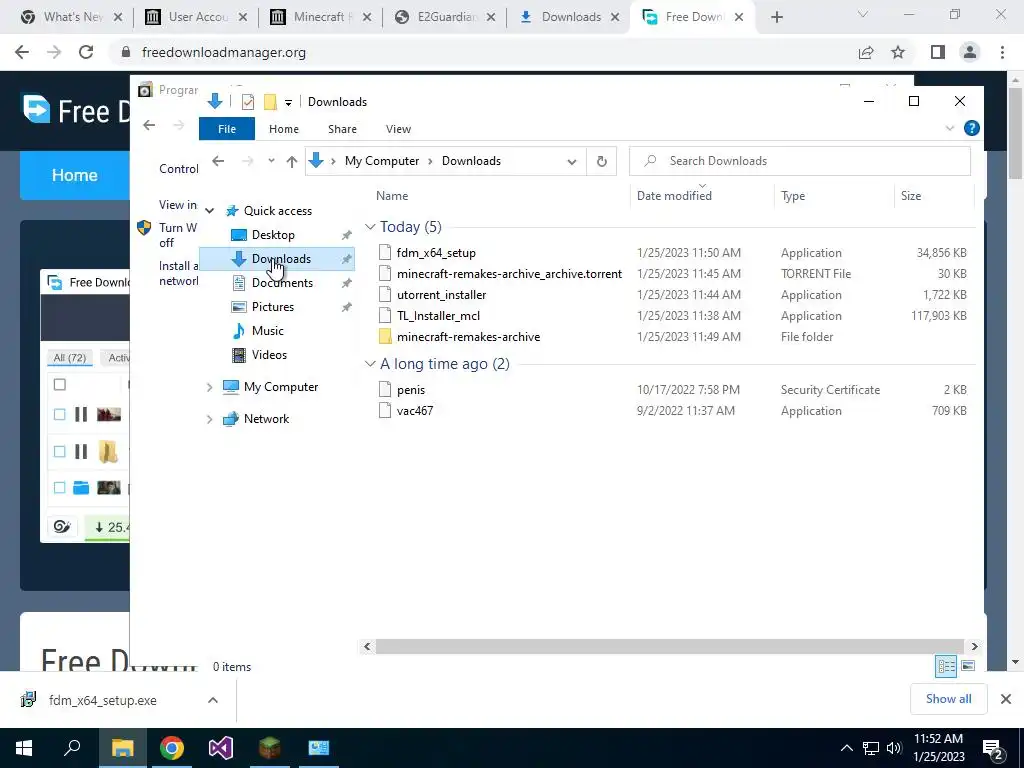This screenshot has width=1024, height=768.
Task: Switch to the E2Guardian browser tab
Action: [x=445, y=17]
